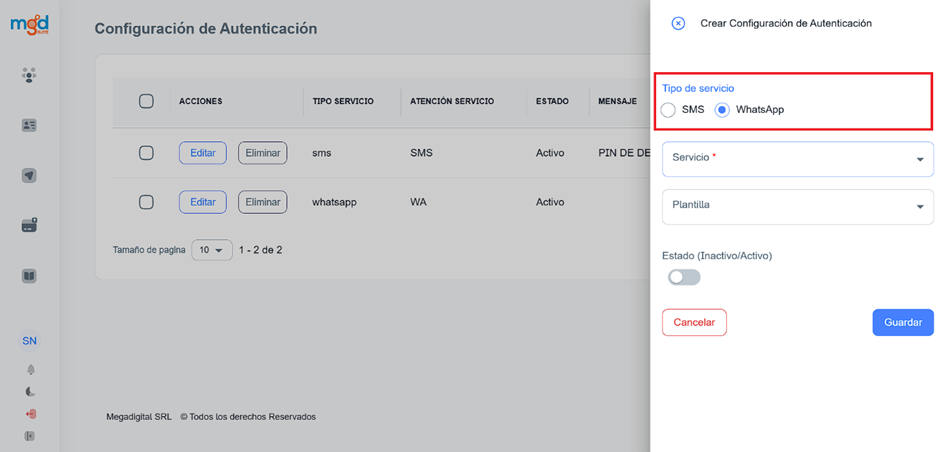Screen dimensions: 940x452
Task: Open the notifications bell icon
Action: [30, 370]
